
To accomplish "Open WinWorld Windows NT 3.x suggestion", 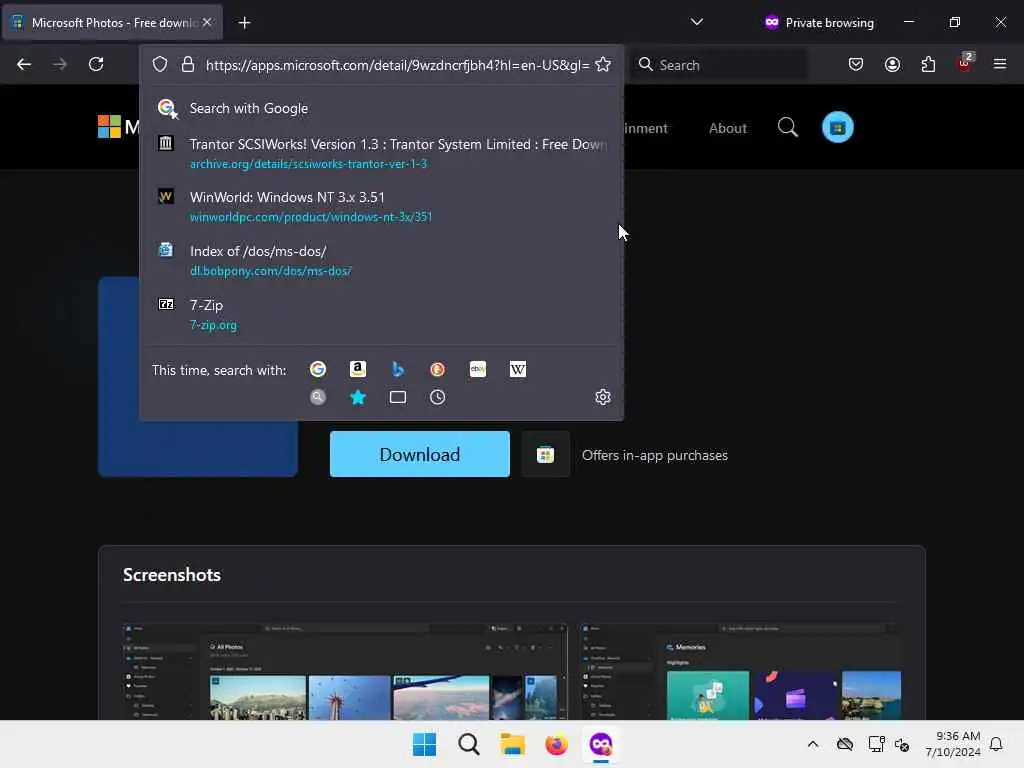I will (381, 206).
